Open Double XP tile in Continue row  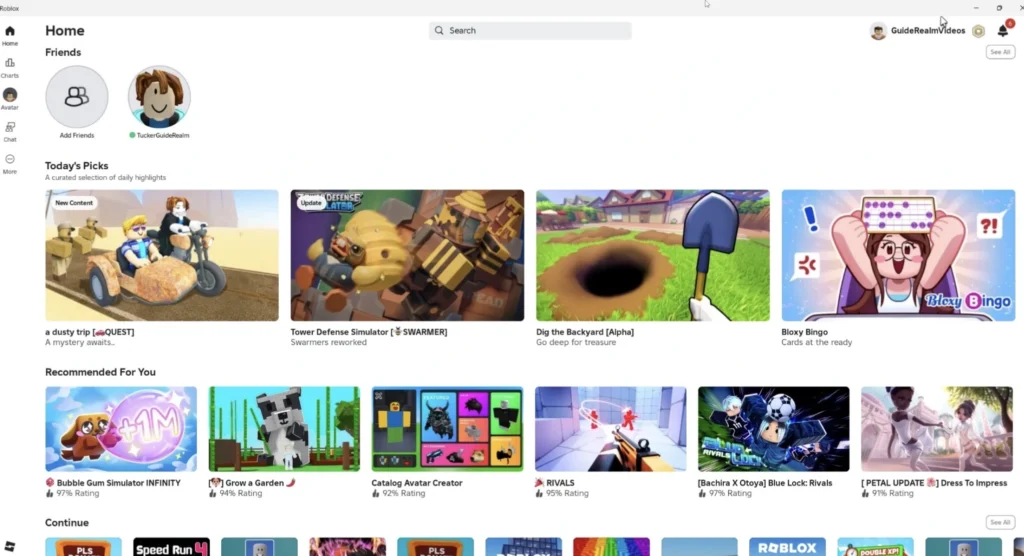point(876,547)
